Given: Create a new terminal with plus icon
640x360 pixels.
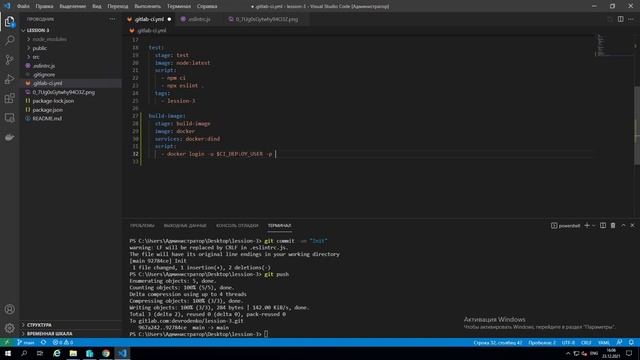Looking at the screenshot, I should [x=587, y=225].
